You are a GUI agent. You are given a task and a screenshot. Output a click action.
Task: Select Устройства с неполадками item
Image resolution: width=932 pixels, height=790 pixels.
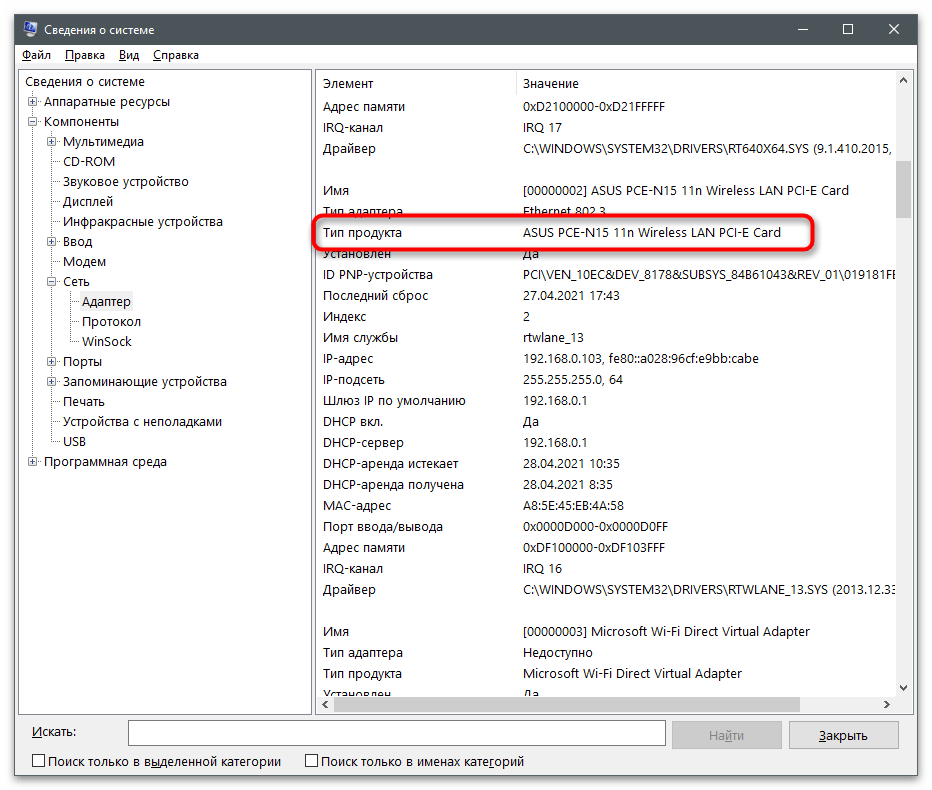coord(142,422)
